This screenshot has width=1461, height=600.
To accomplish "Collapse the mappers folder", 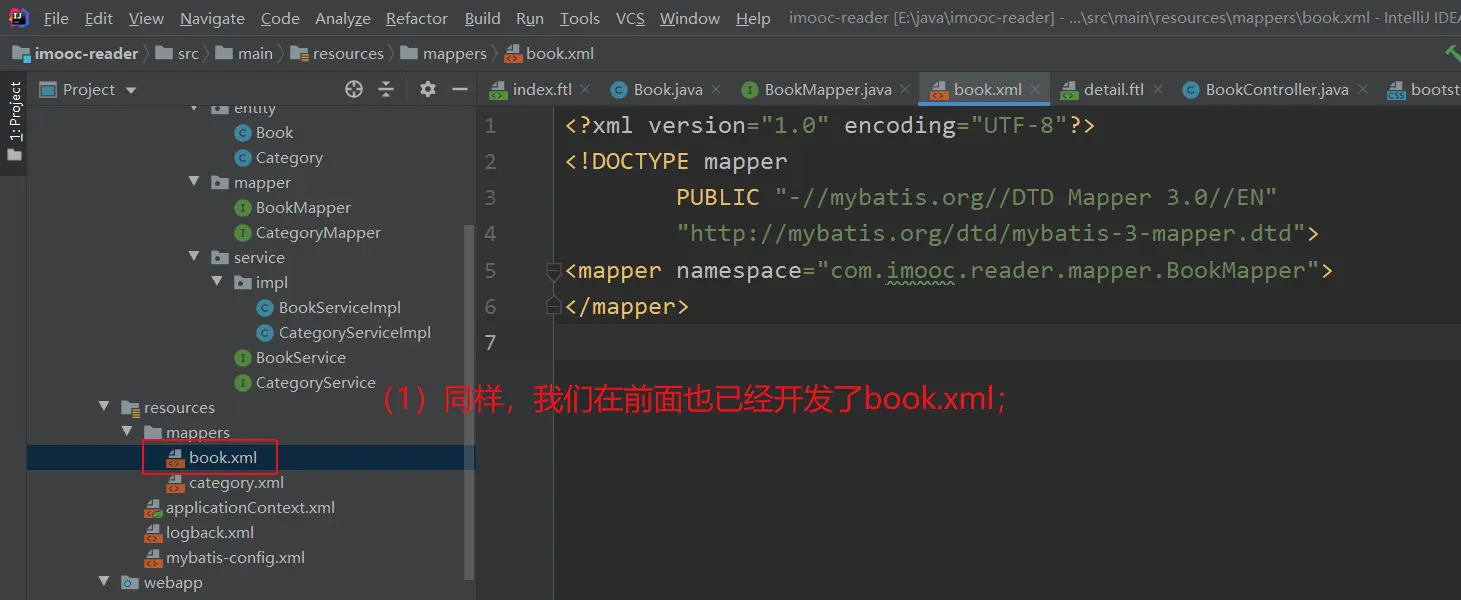I will [x=127, y=433].
